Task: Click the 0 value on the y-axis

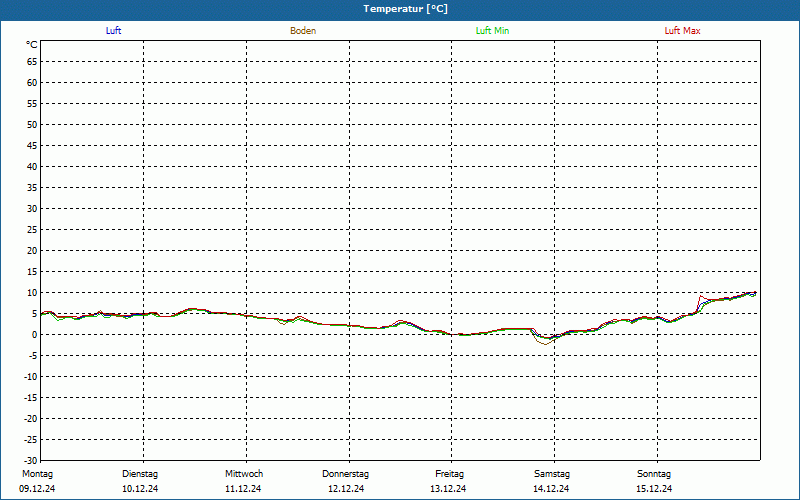Action: pos(35,335)
